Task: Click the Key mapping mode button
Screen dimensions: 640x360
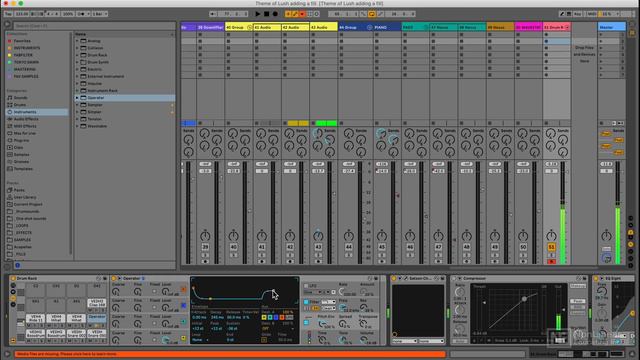Action: [x=578, y=14]
